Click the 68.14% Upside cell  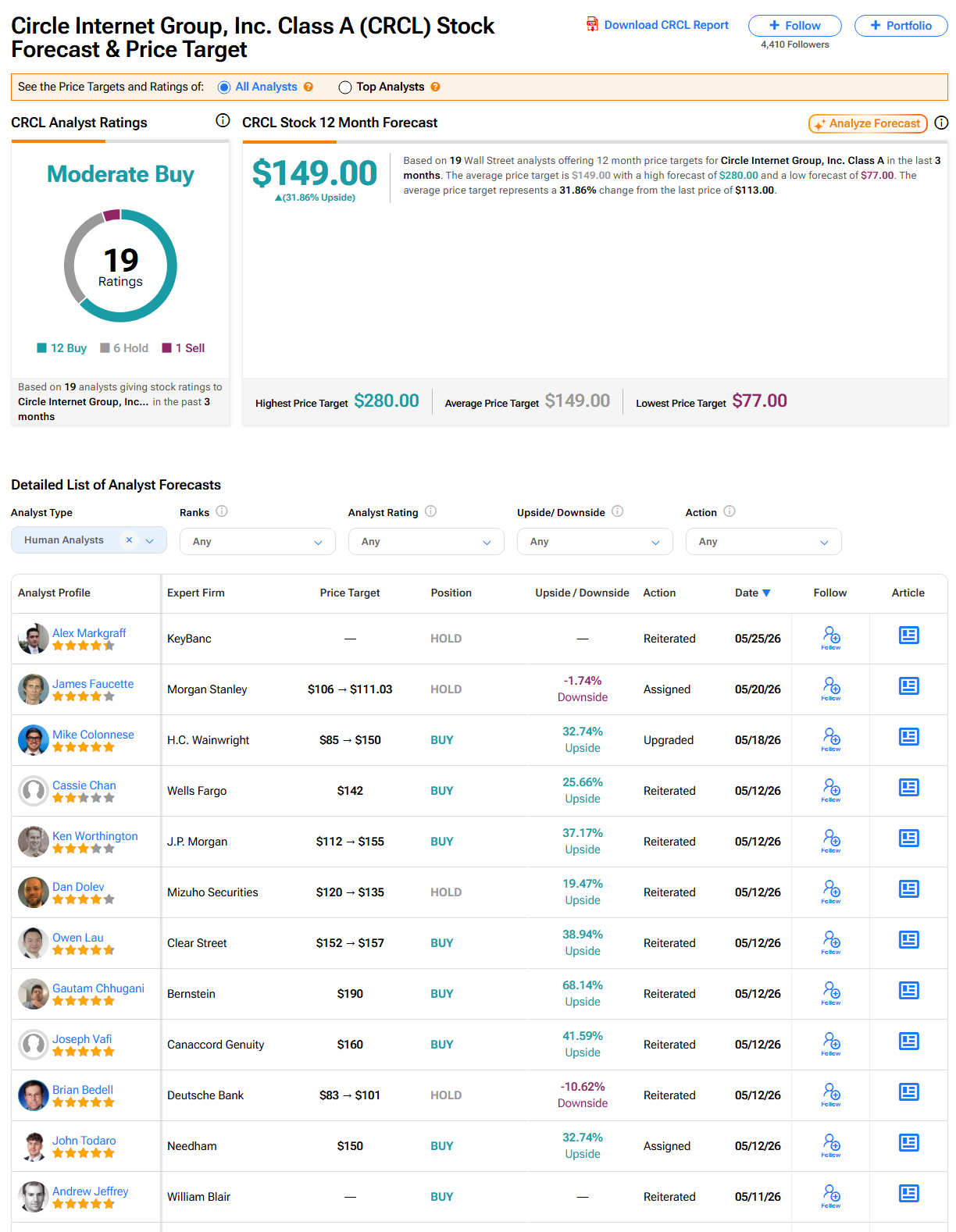583,993
